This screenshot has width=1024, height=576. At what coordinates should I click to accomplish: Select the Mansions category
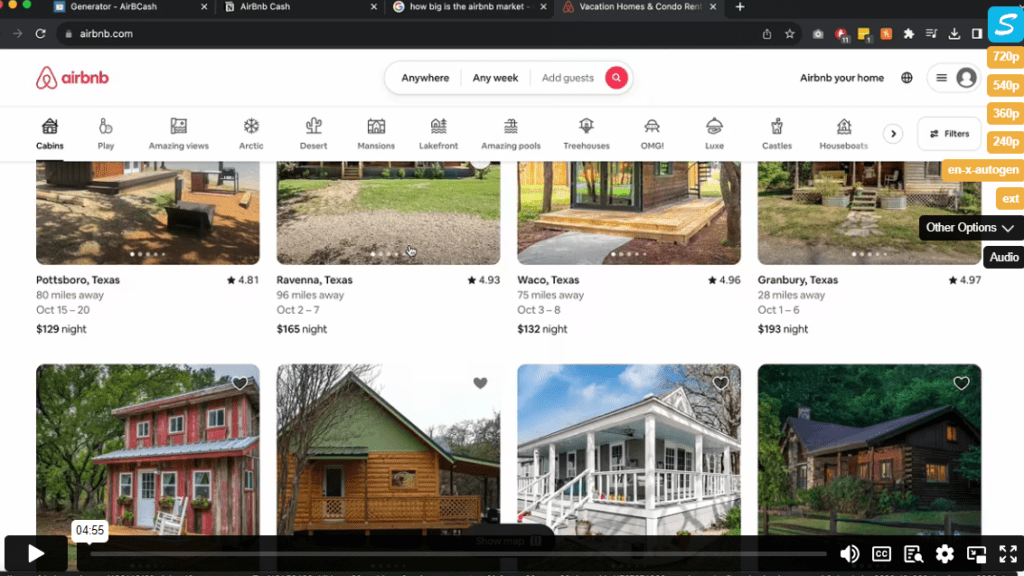pos(376,134)
